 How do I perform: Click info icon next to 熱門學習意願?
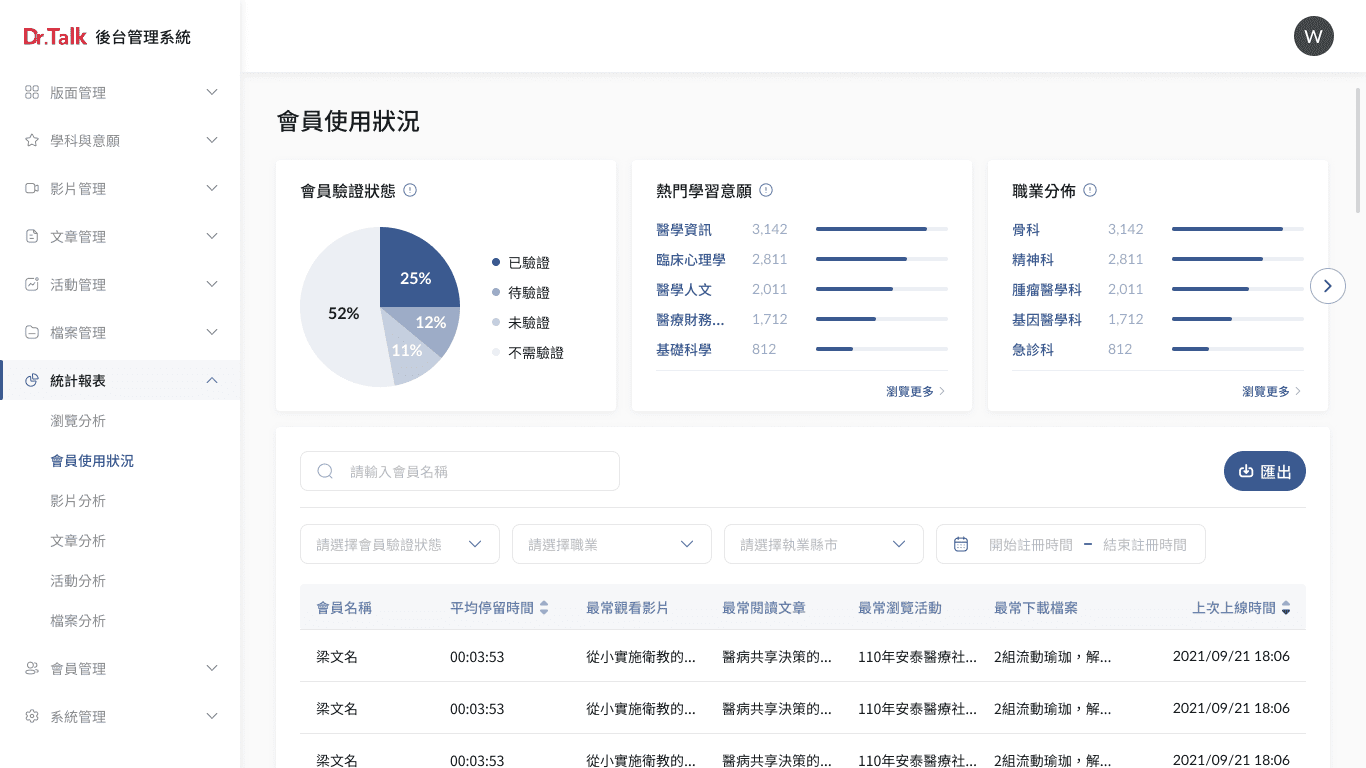(x=766, y=190)
